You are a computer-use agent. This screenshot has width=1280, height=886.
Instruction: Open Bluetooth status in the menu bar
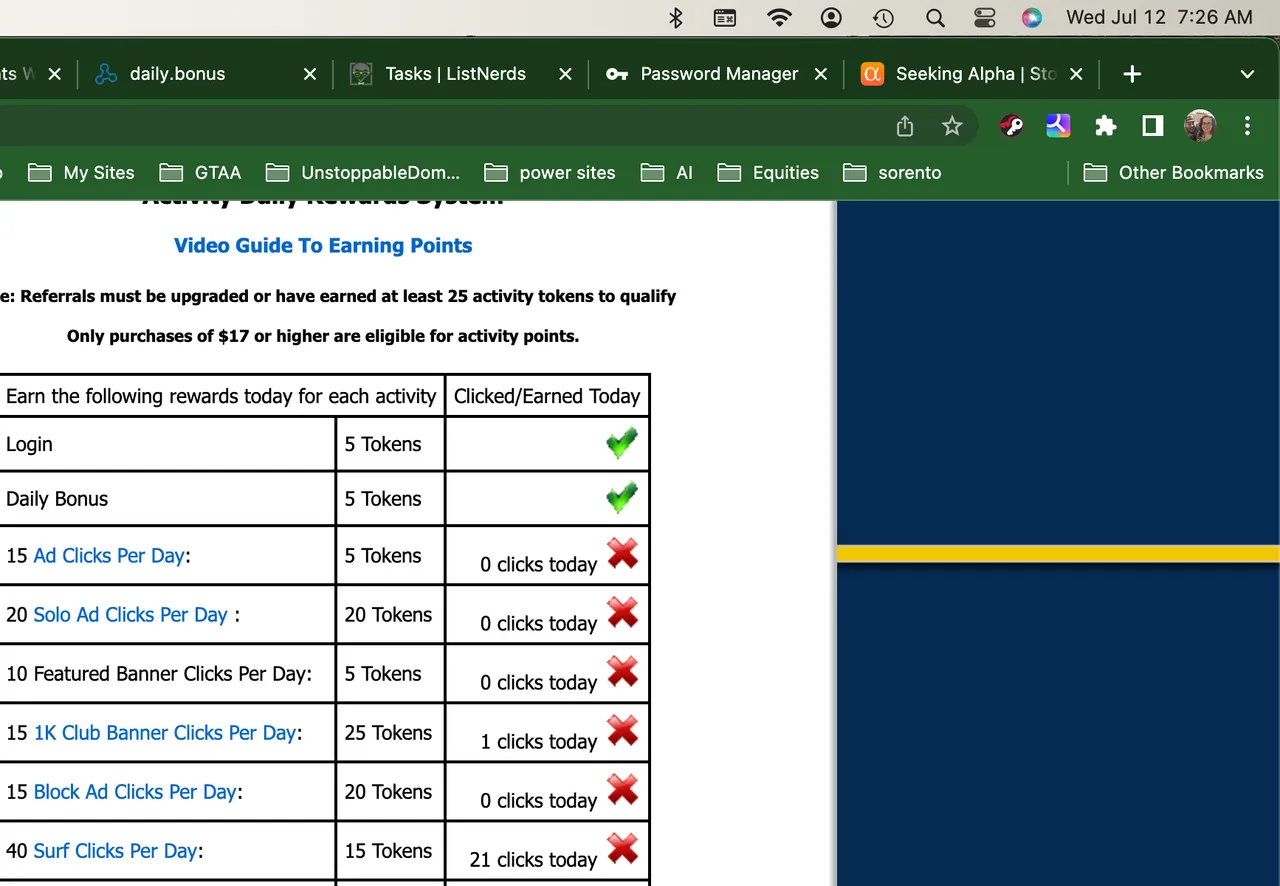(x=676, y=17)
